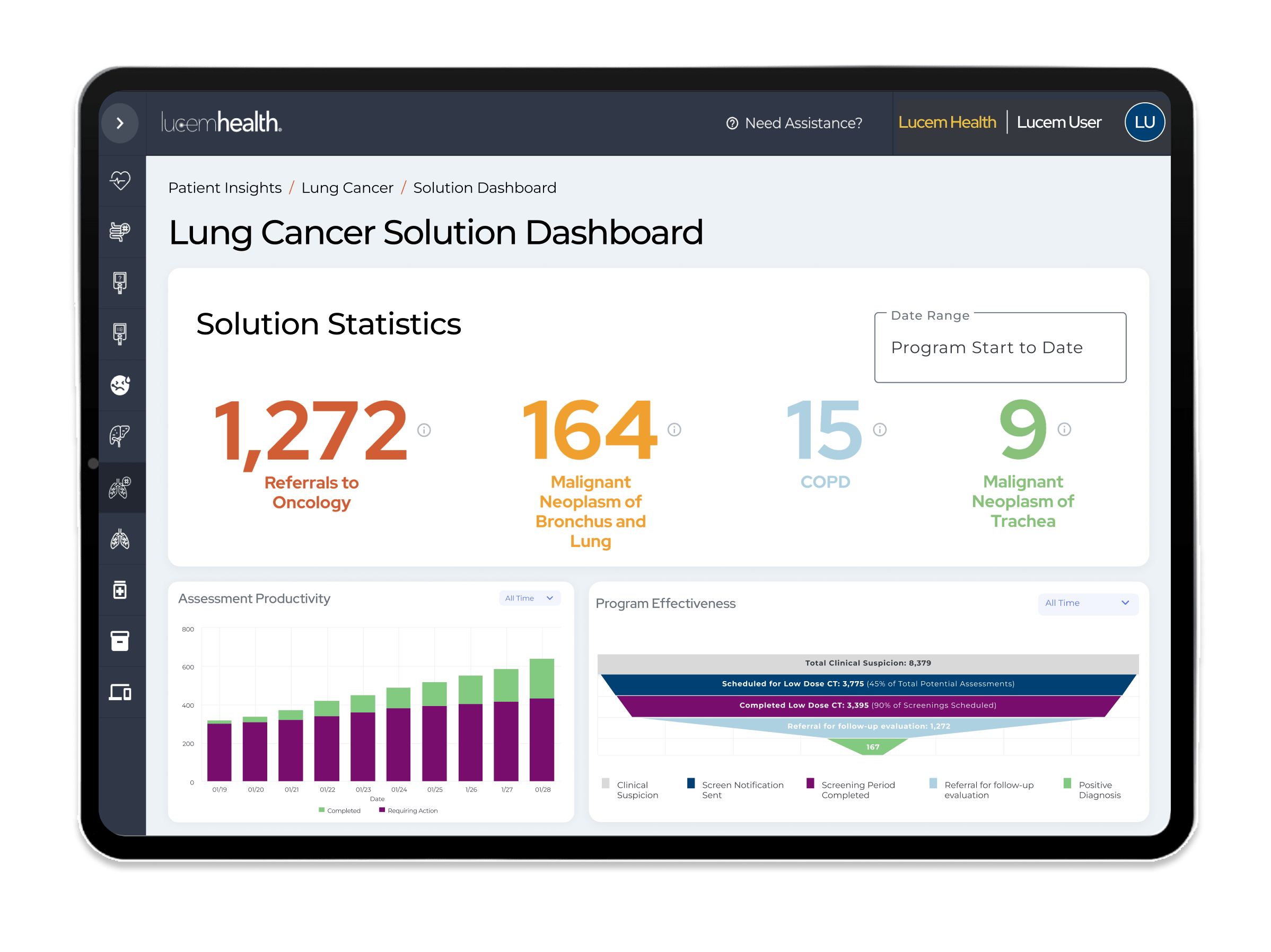
Task: Open the archive box sidebar icon
Action: [x=120, y=641]
